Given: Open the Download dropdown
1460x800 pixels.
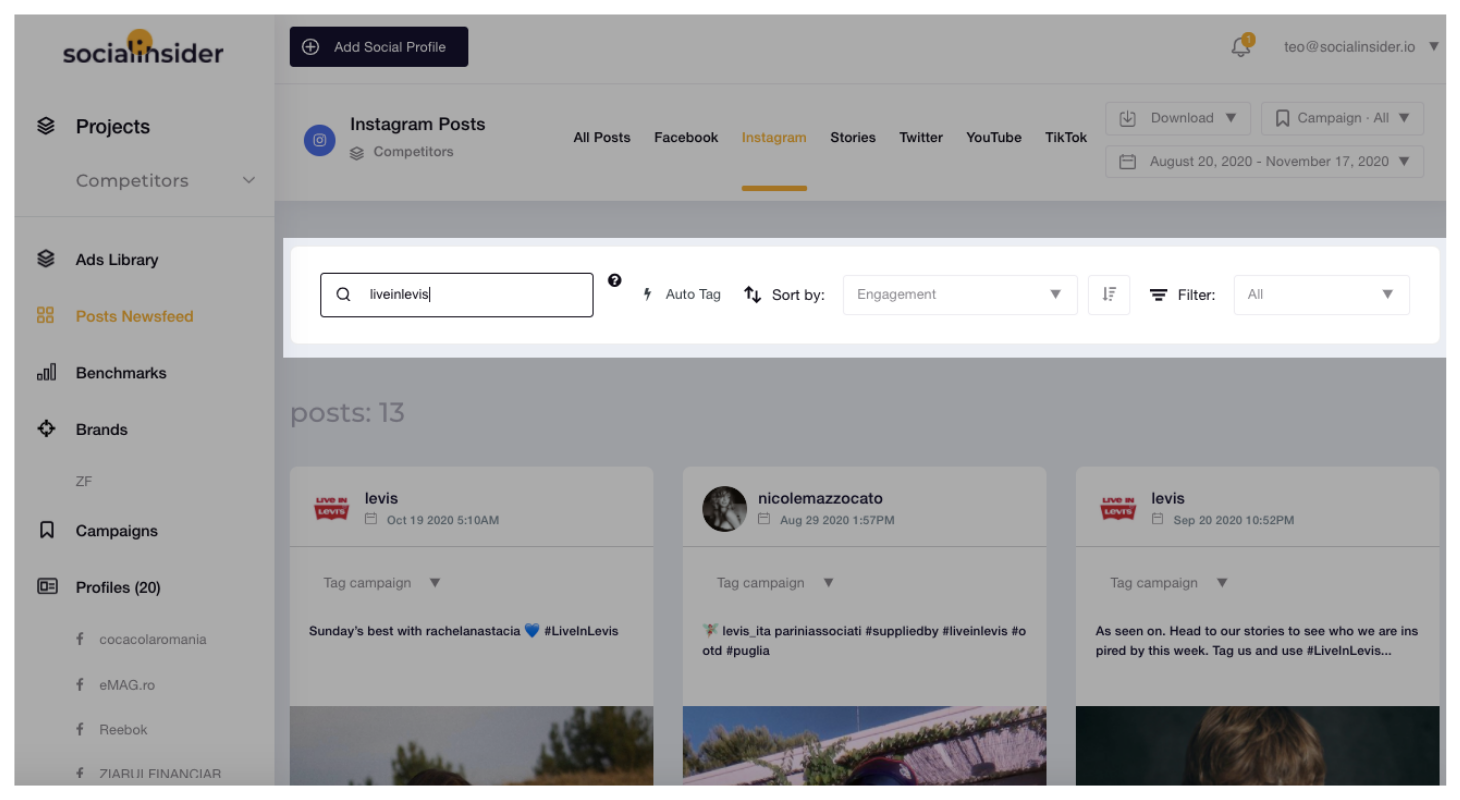Looking at the screenshot, I should click(1178, 118).
